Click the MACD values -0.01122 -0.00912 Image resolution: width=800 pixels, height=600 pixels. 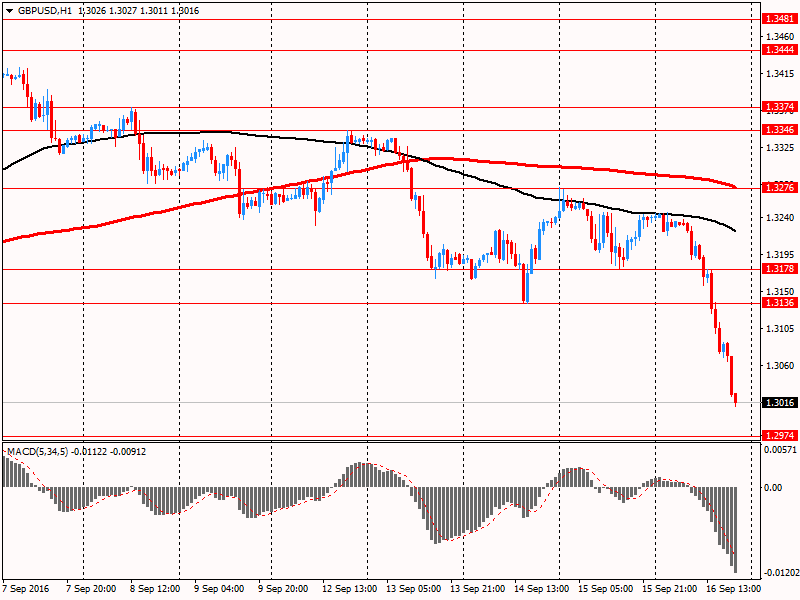coord(109,452)
